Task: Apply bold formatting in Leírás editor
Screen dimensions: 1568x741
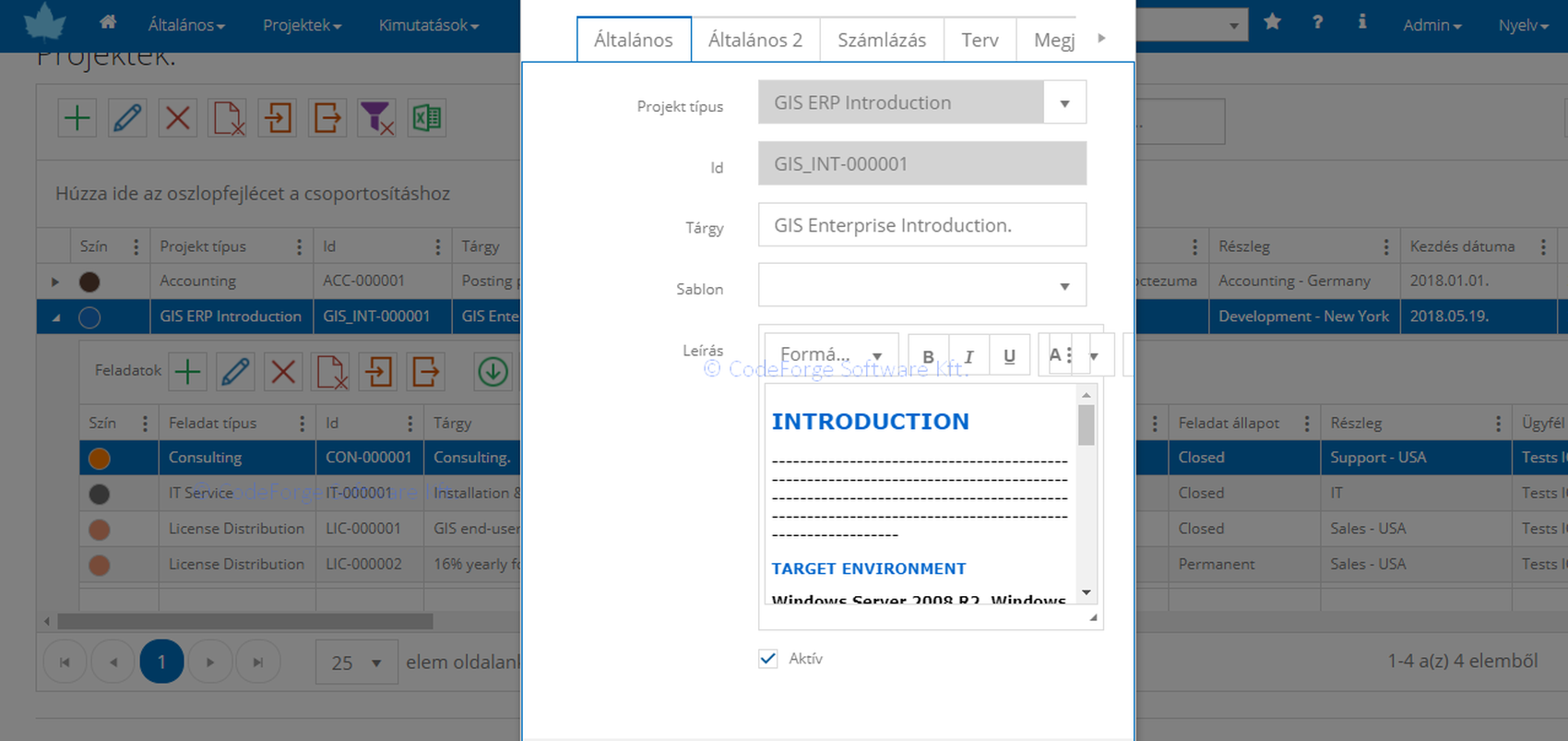Action: tap(928, 356)
